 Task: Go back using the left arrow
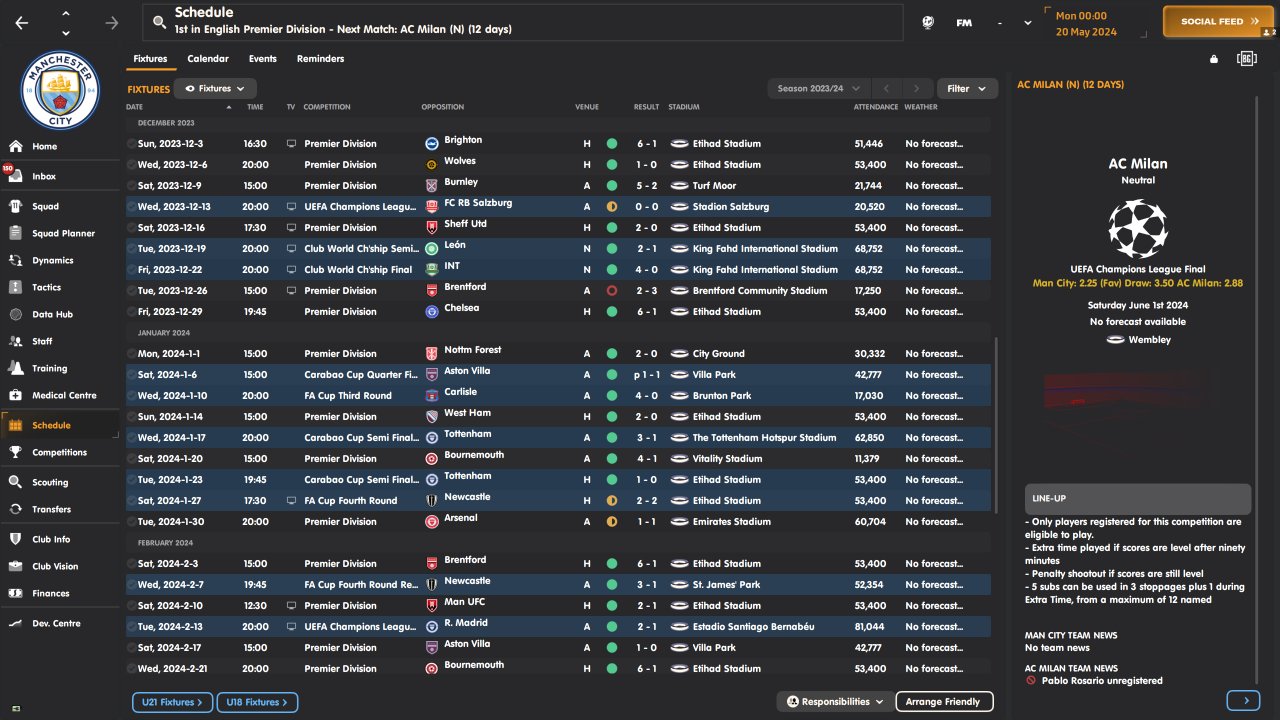(x=22, y=22)
